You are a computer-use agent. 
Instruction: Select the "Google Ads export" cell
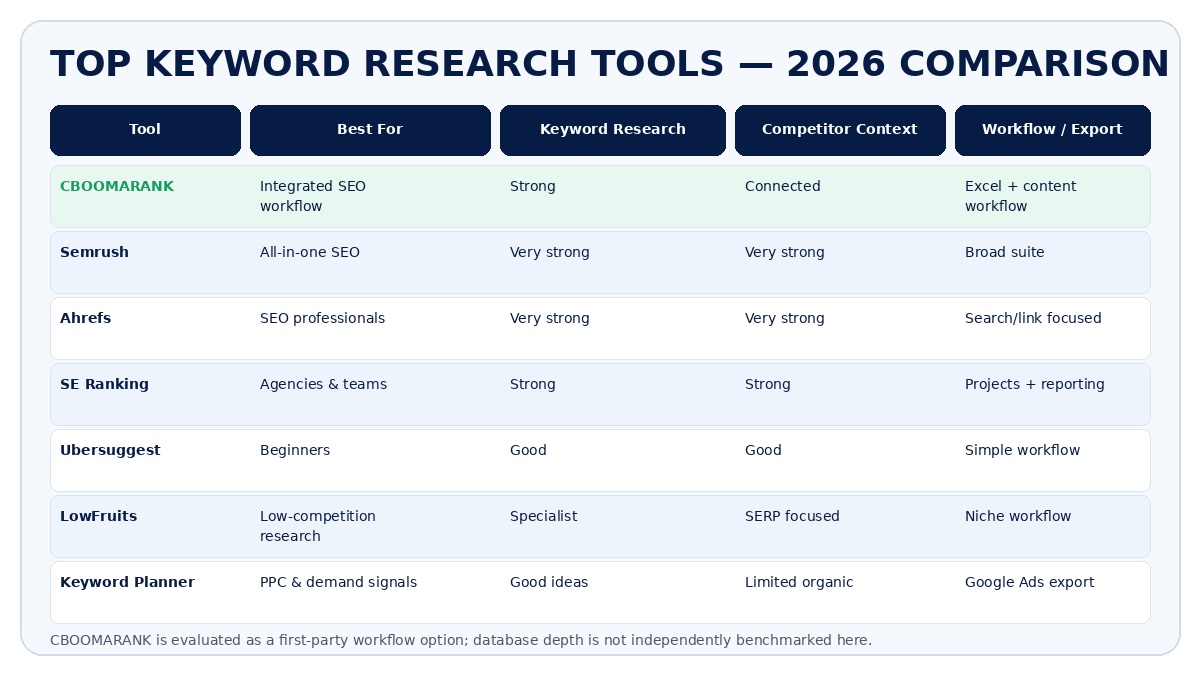click(1030, 583)
